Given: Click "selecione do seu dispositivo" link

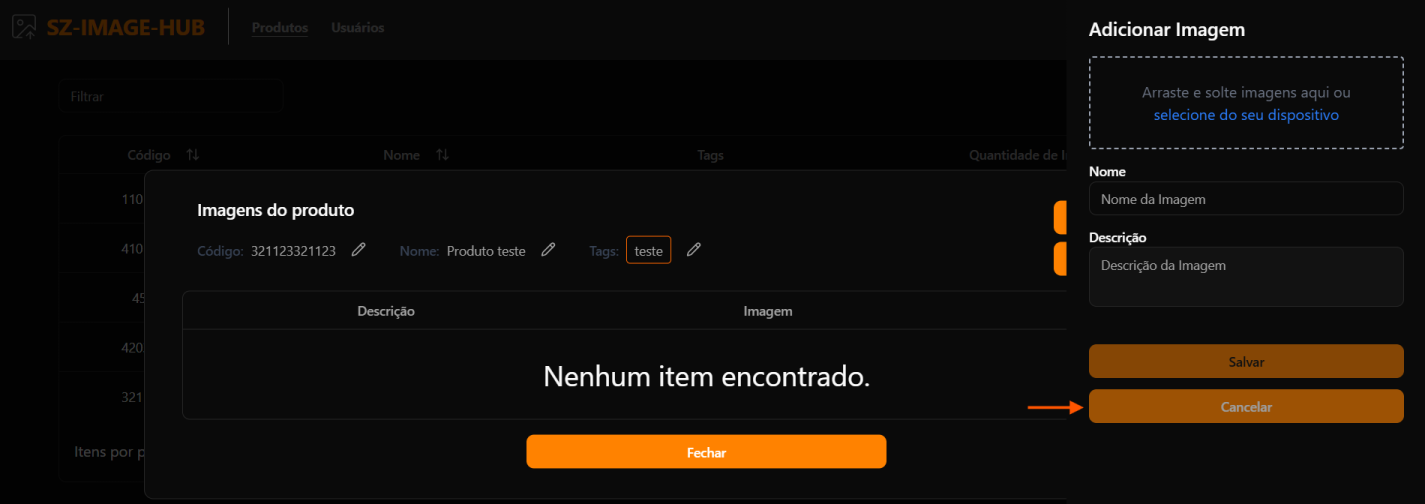Looking at the screenshot, I should pyautogui.click(x=1246, y=115).
